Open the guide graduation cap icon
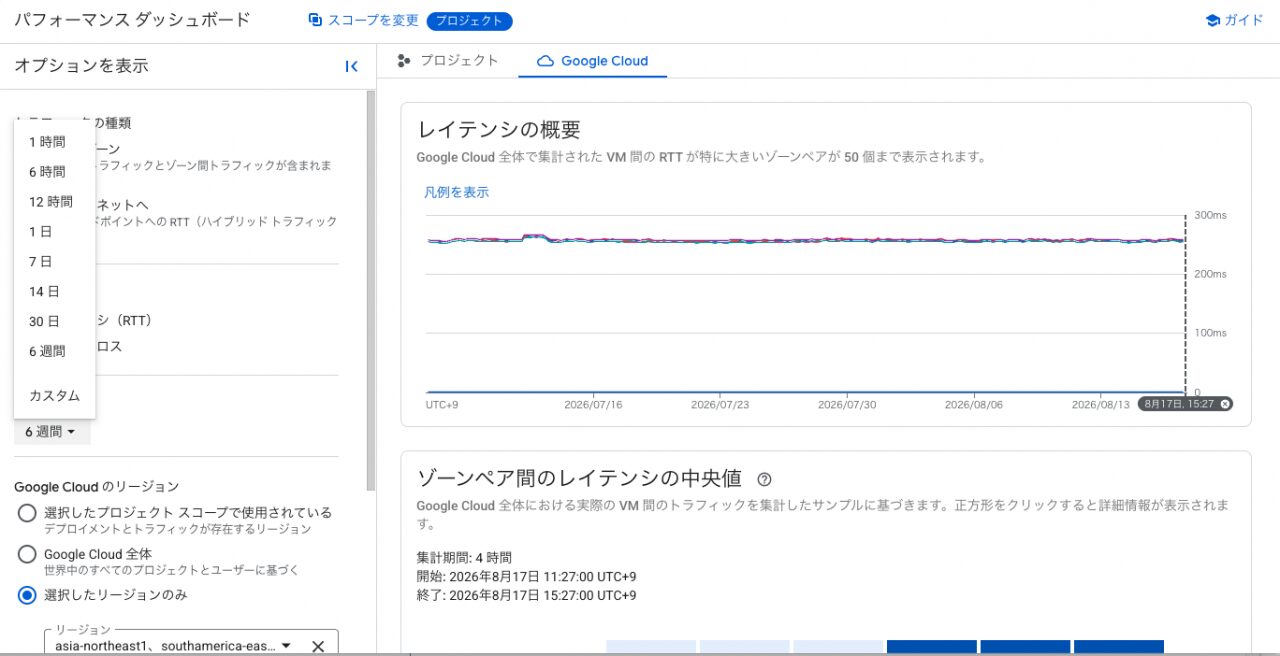 1213,20
